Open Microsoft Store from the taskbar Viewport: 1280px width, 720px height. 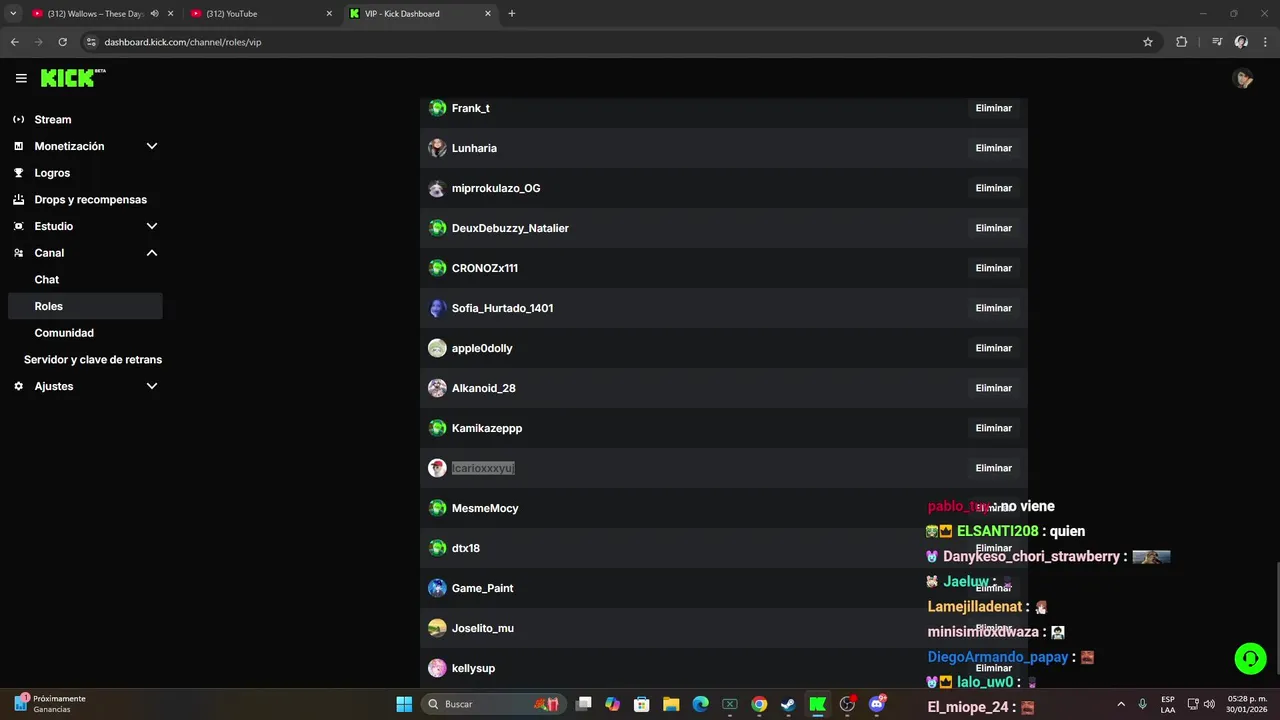point(642,704)
